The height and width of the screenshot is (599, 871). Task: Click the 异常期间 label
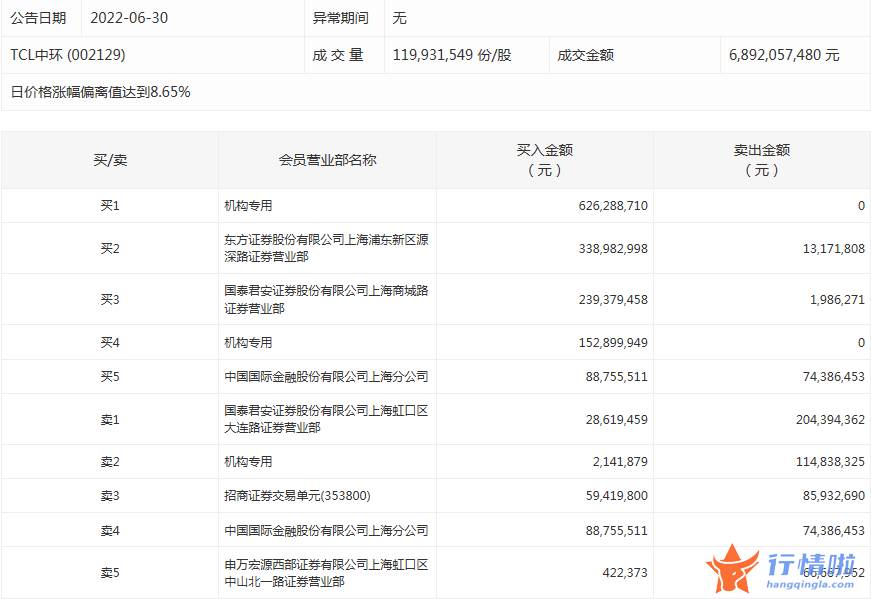pyautogui.click(x=341, y=18)
